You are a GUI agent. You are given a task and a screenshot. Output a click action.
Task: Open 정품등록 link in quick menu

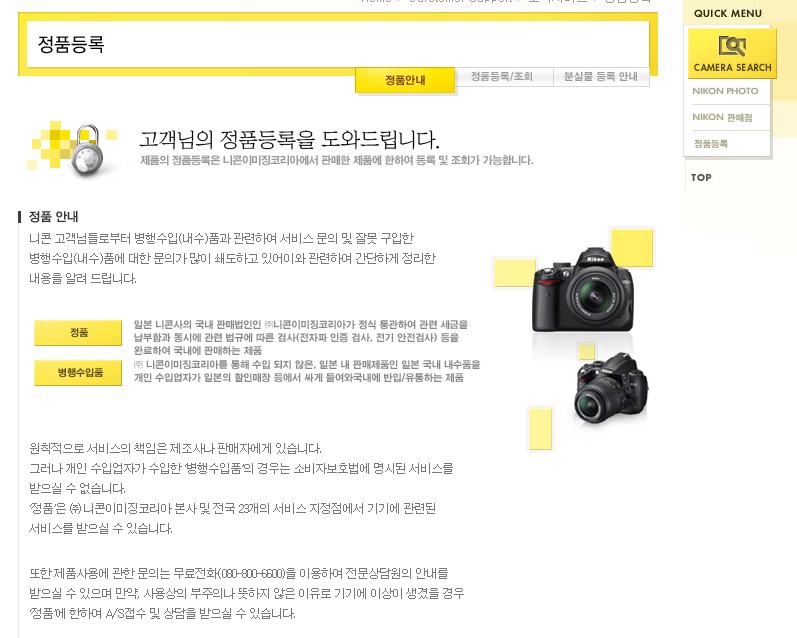(711, 144)
